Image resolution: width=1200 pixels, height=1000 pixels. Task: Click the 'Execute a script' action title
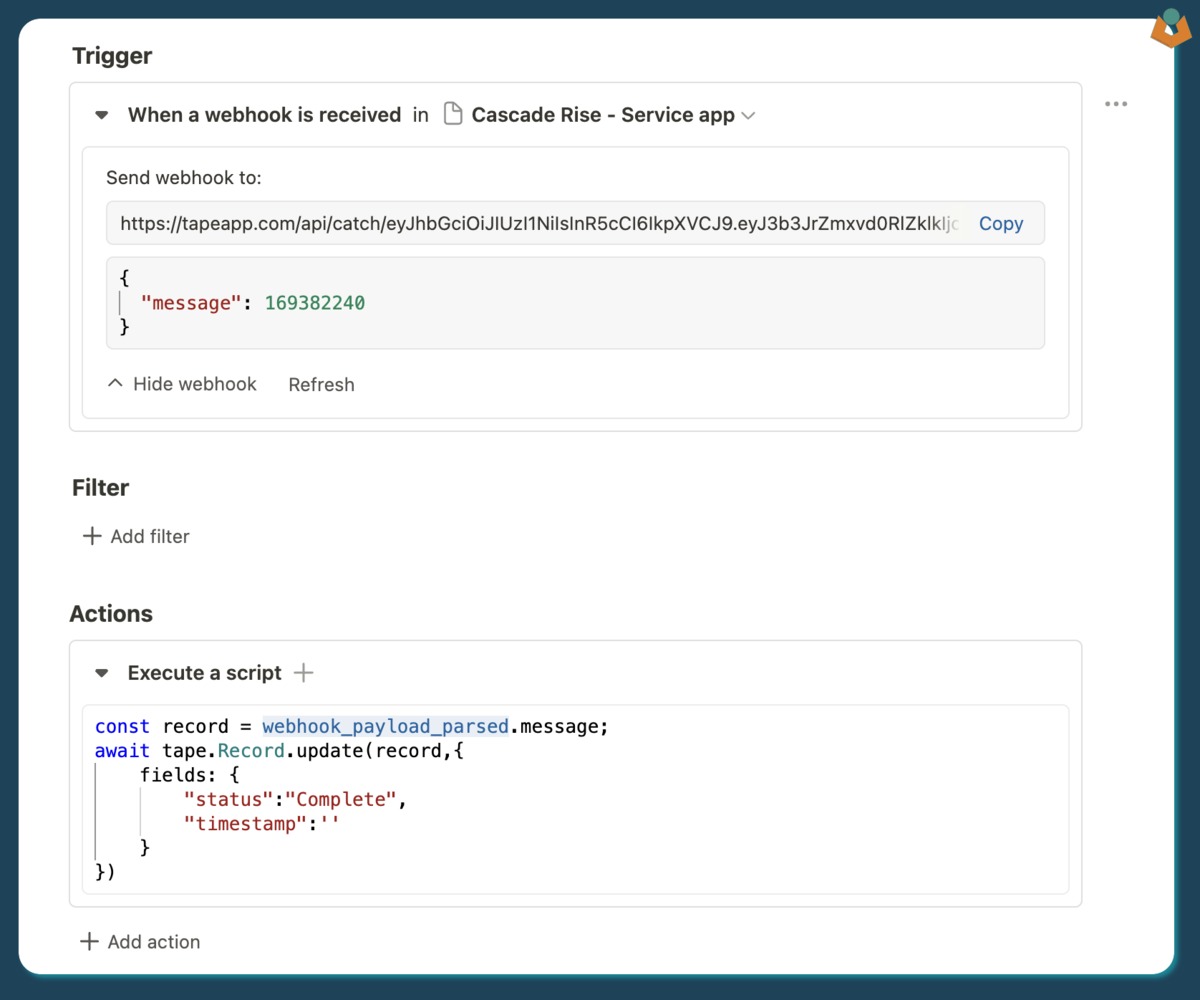(x=204, y=673)
